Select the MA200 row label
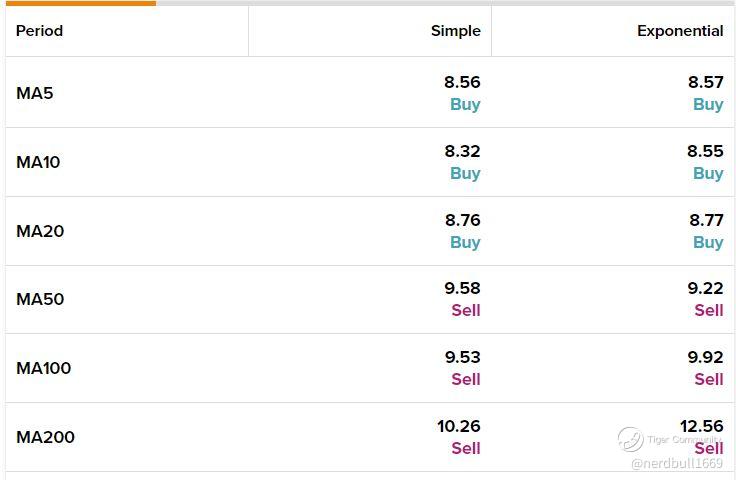Image resolution: width=736 pixels, height=480 pixels. point(46,437)
